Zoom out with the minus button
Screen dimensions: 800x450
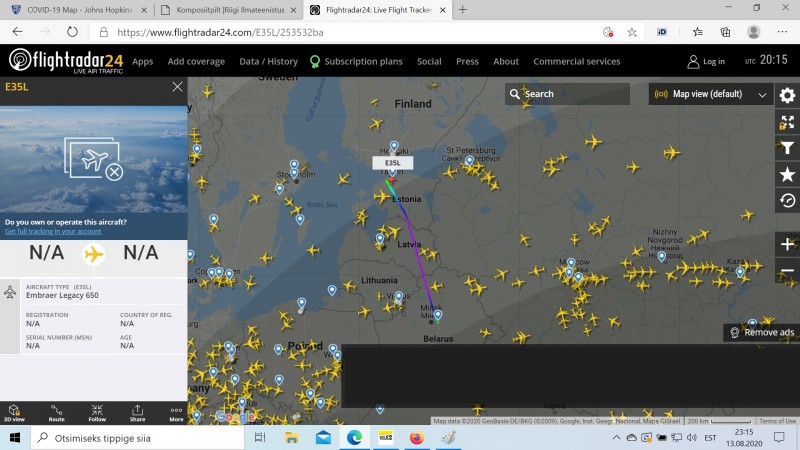787,271
